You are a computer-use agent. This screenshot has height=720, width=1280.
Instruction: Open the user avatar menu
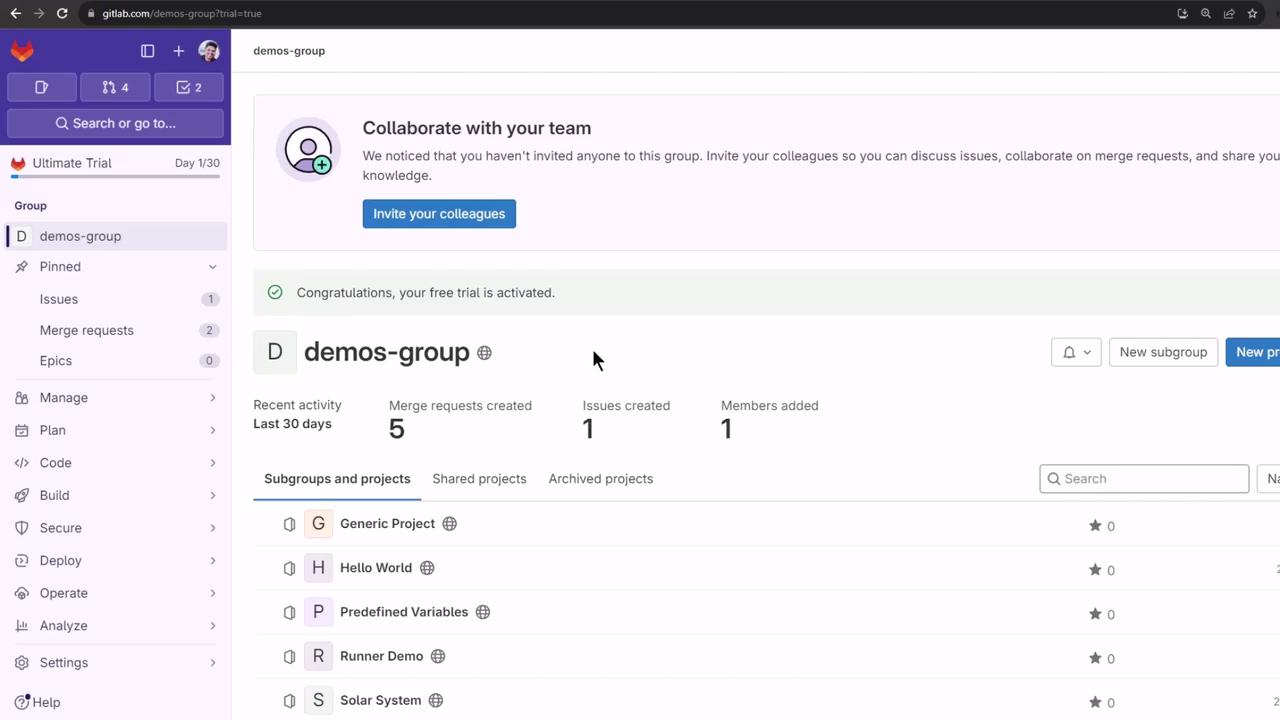click(x=209, y=51)
